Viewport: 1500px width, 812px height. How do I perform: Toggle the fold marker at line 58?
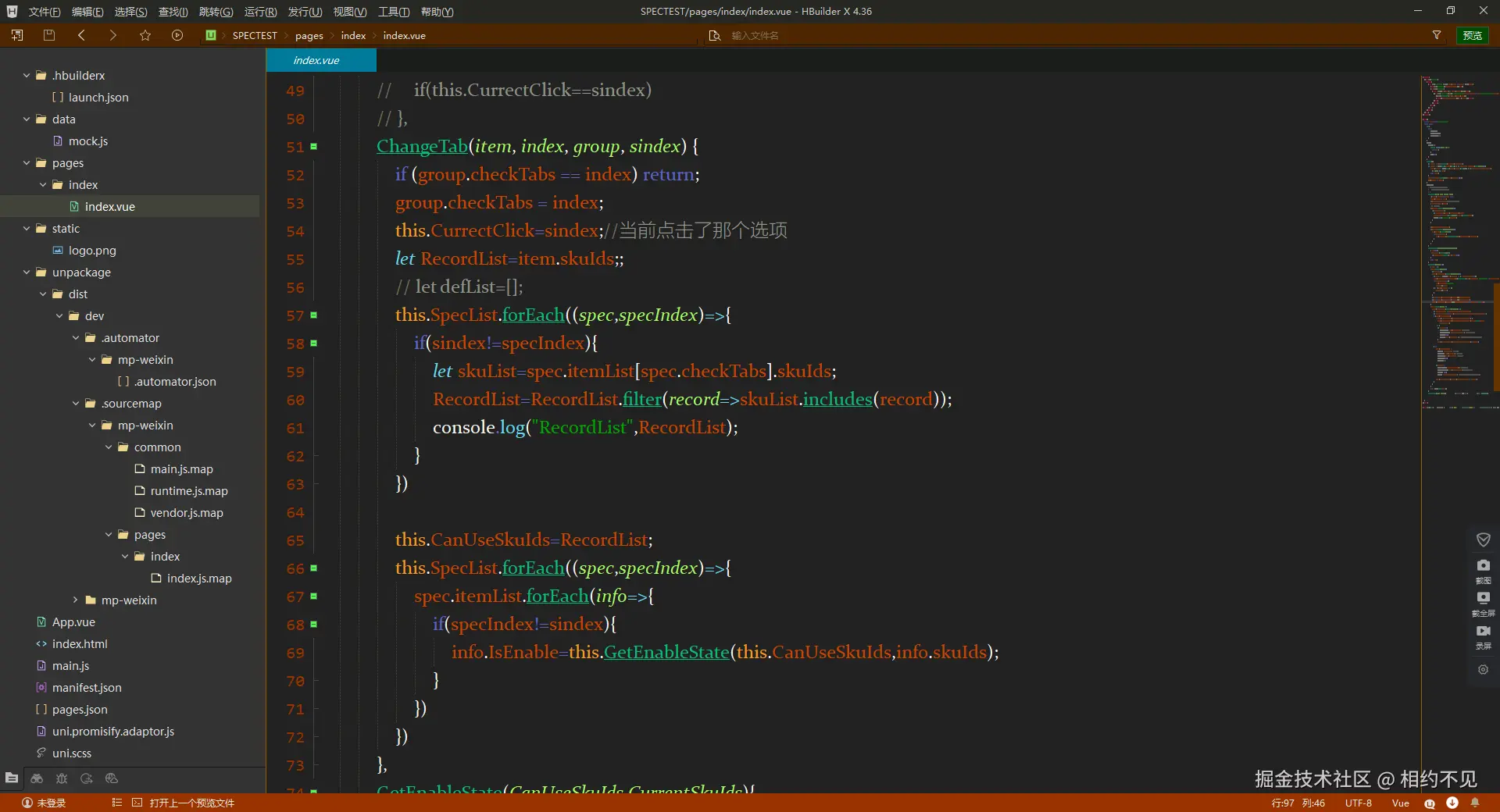click(314, 343)
